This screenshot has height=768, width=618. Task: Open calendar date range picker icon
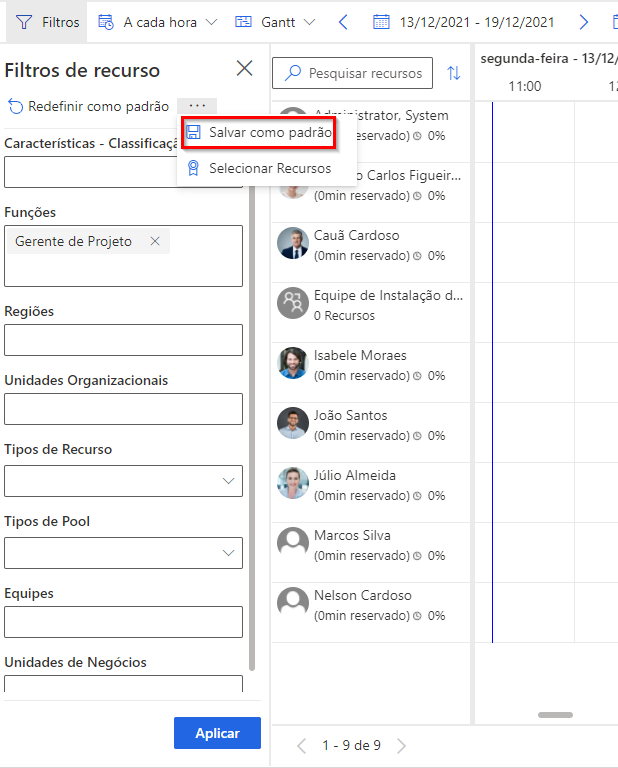[x=381, y=22]
